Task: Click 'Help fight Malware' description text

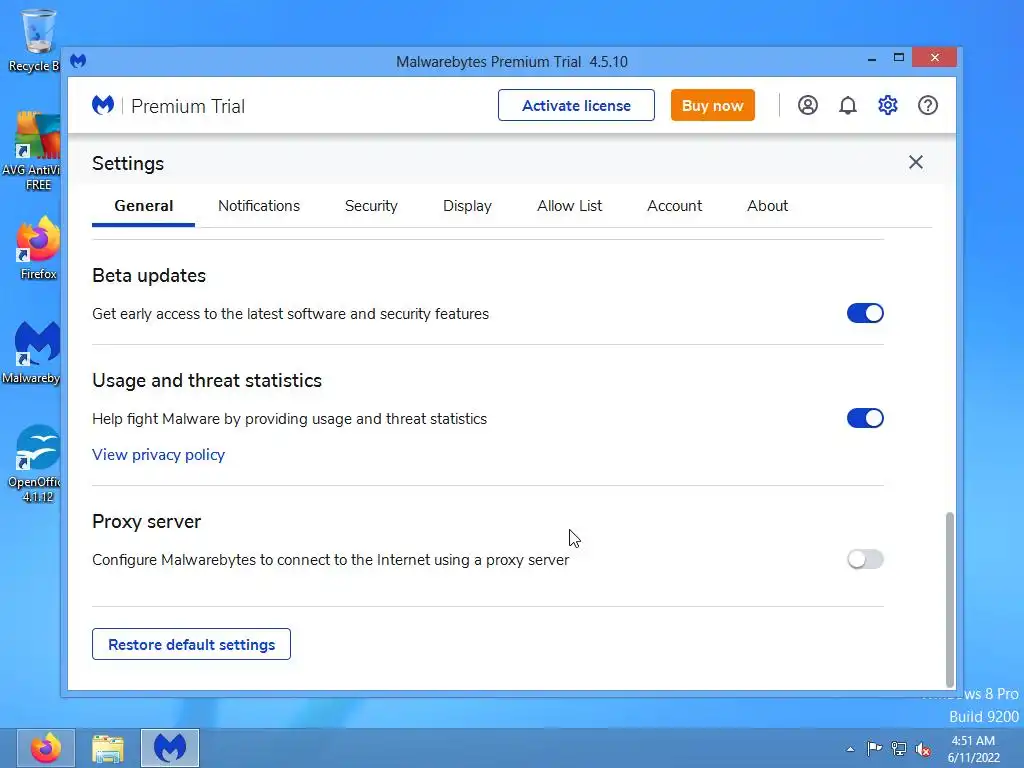Action: (x=289, y=419)
